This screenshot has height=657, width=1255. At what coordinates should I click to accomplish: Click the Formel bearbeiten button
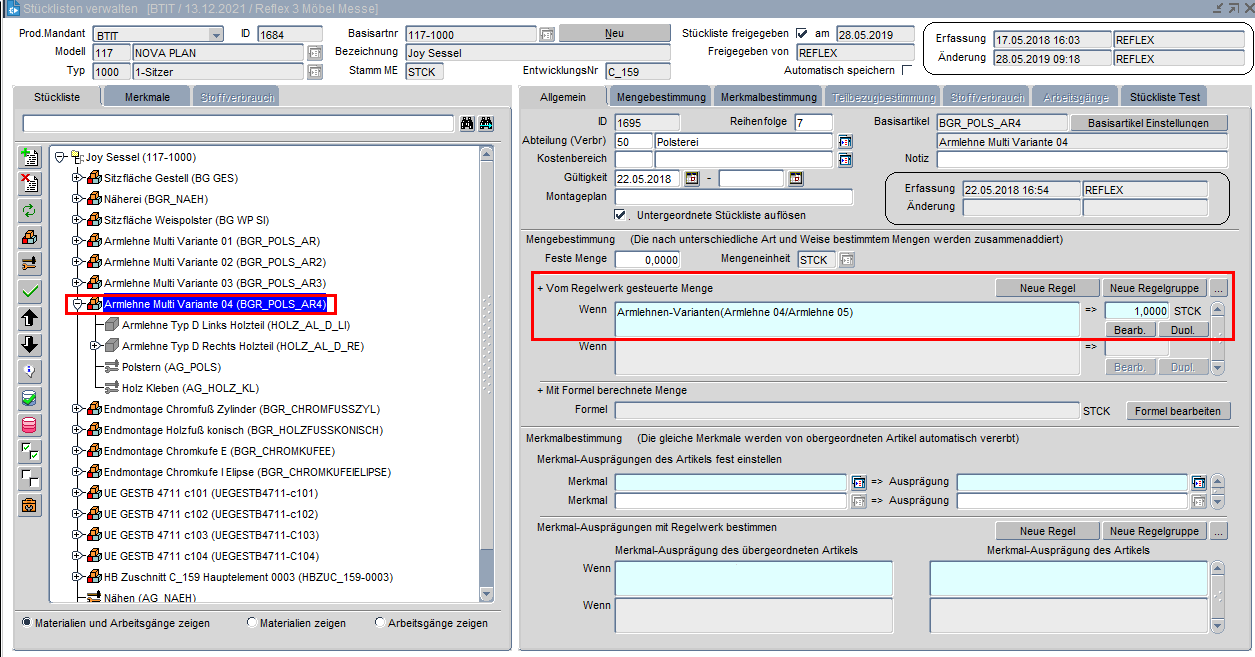click(1178, 411)
